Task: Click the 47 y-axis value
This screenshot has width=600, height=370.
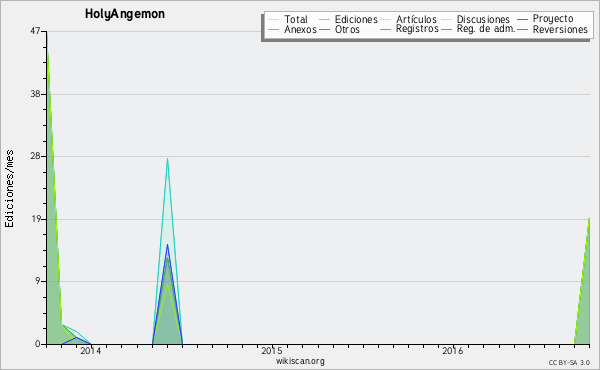Action: (35, 31)
